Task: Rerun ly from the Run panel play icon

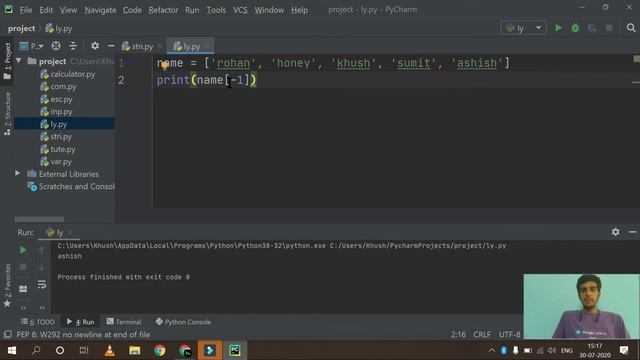Action: [23, 250]
